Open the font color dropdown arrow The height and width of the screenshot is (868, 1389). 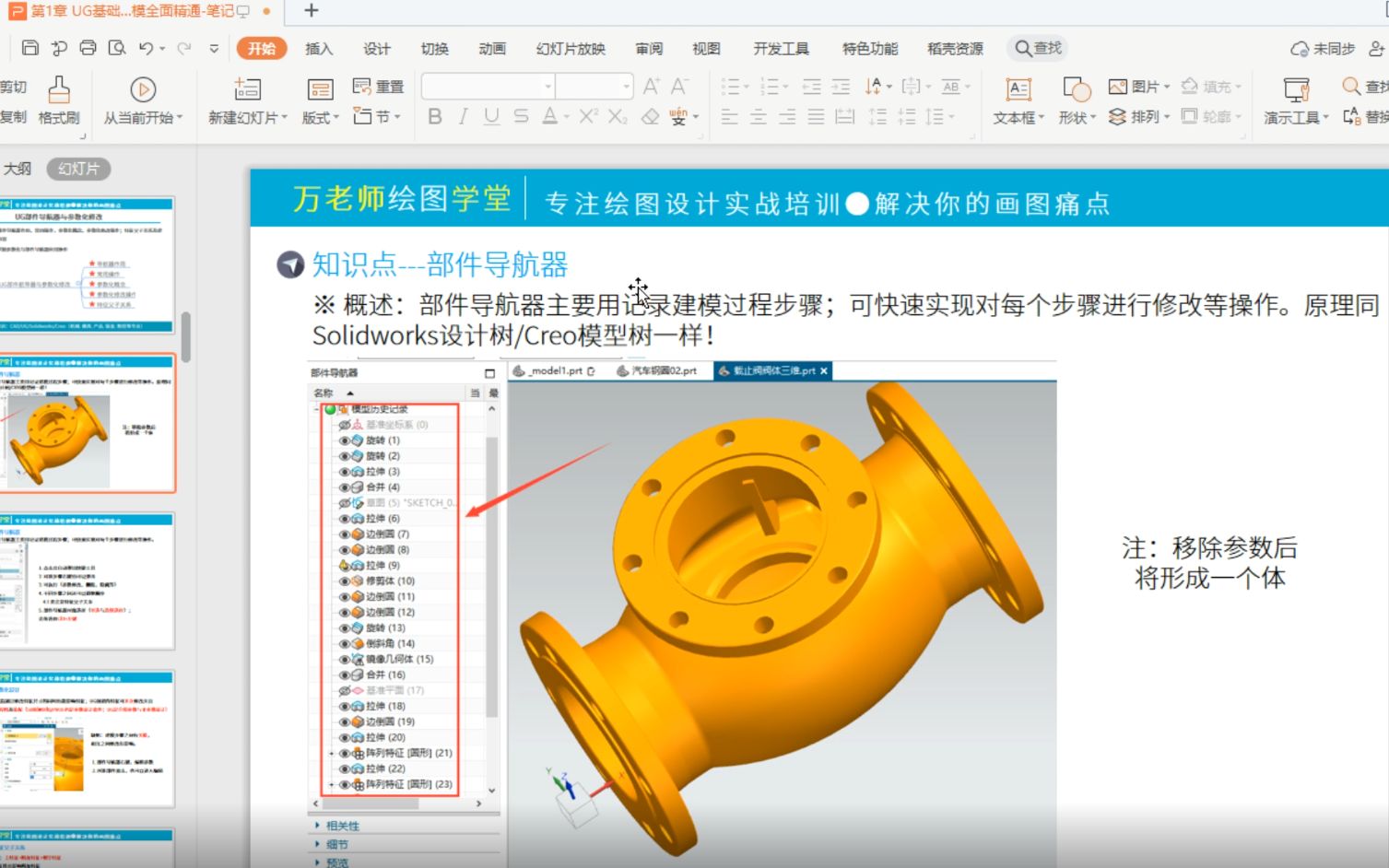pyautogui.click(x=567, y=117)
